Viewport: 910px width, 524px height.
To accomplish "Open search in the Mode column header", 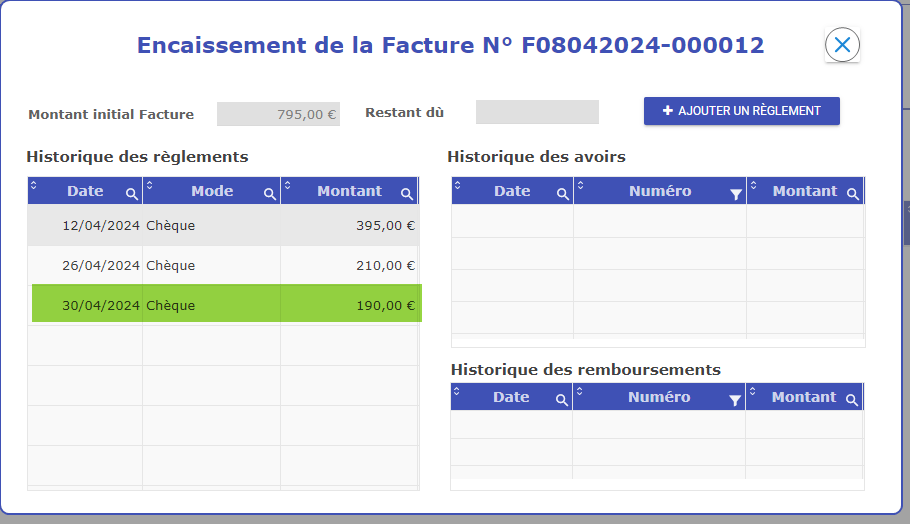I will coord(269,194).
